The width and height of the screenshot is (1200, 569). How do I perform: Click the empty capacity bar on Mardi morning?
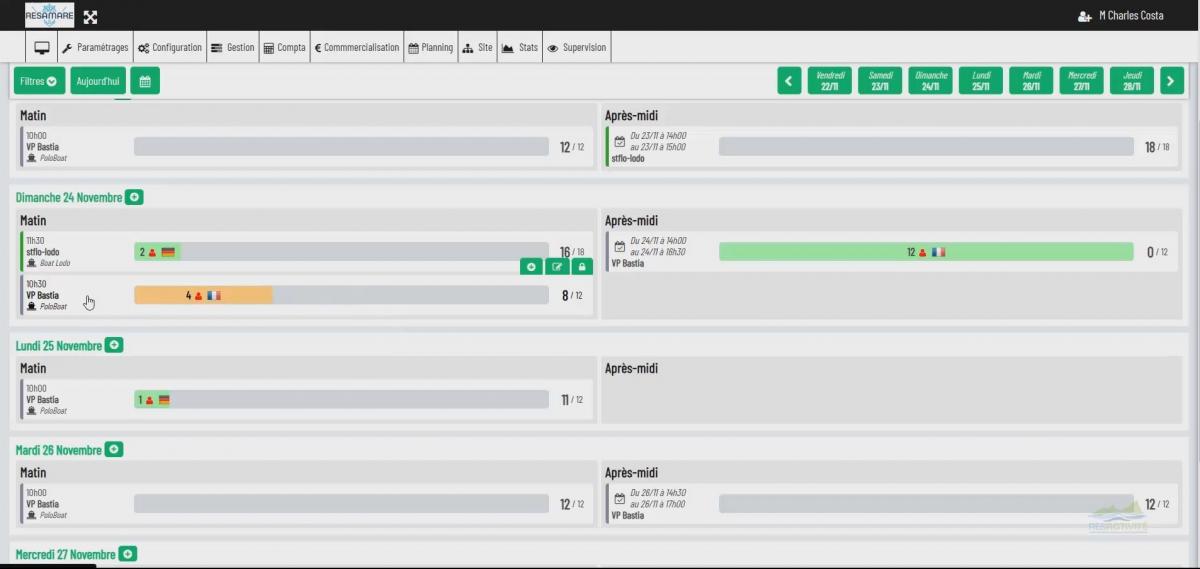tap(341, 504)
